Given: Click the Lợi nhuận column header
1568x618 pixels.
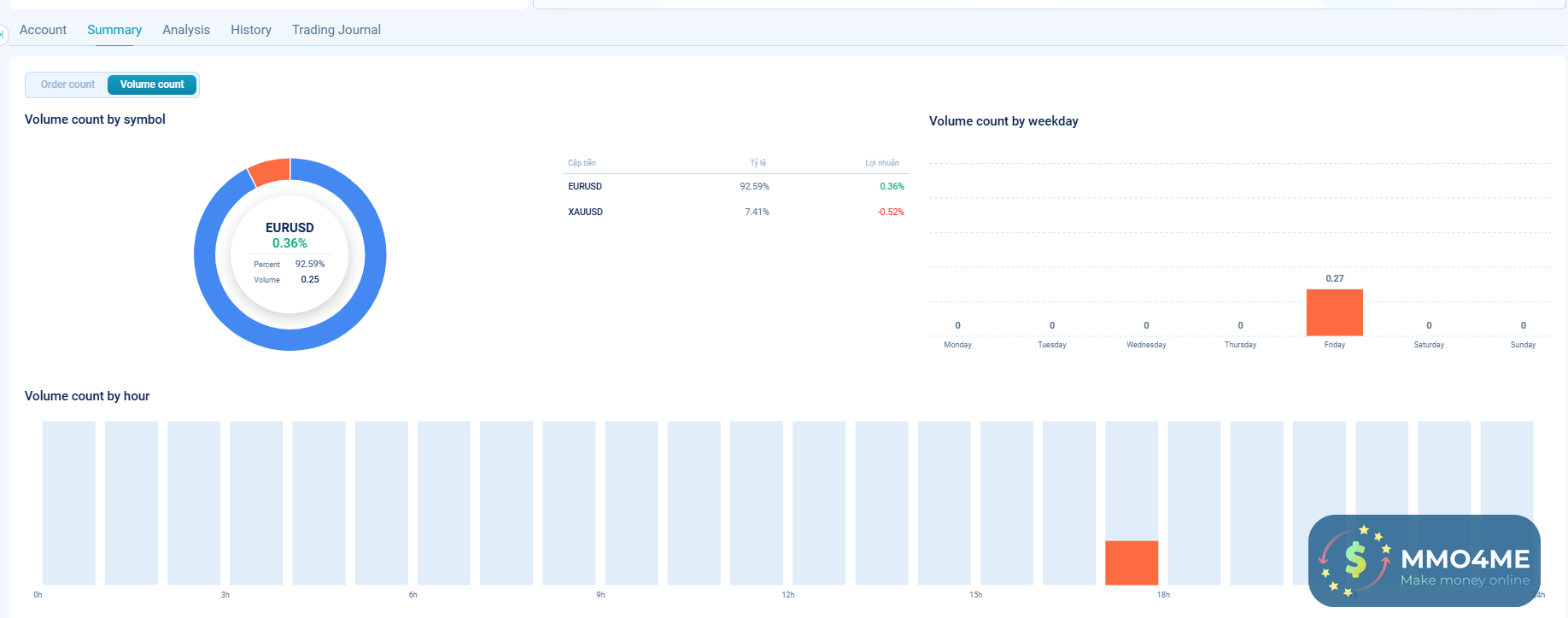Looking at the screenshot, I should point(882,163).
